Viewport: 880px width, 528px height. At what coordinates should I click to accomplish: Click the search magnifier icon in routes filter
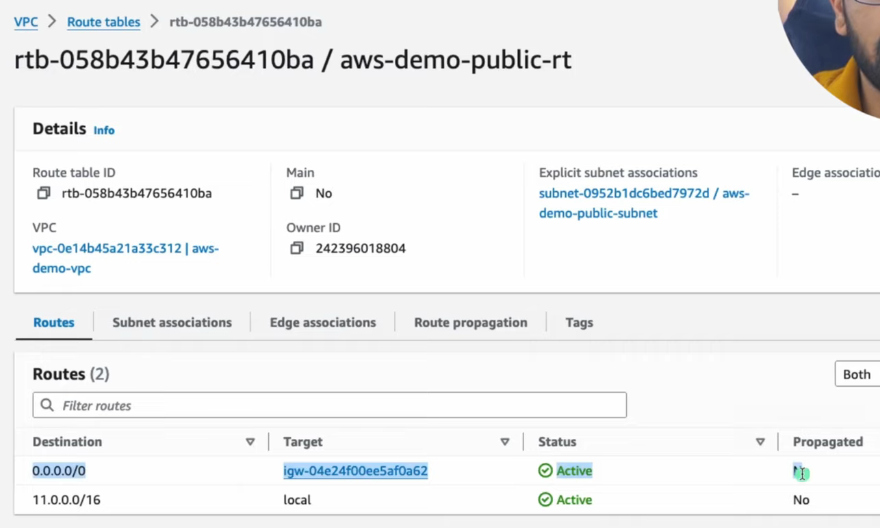(x=47, y=405)
